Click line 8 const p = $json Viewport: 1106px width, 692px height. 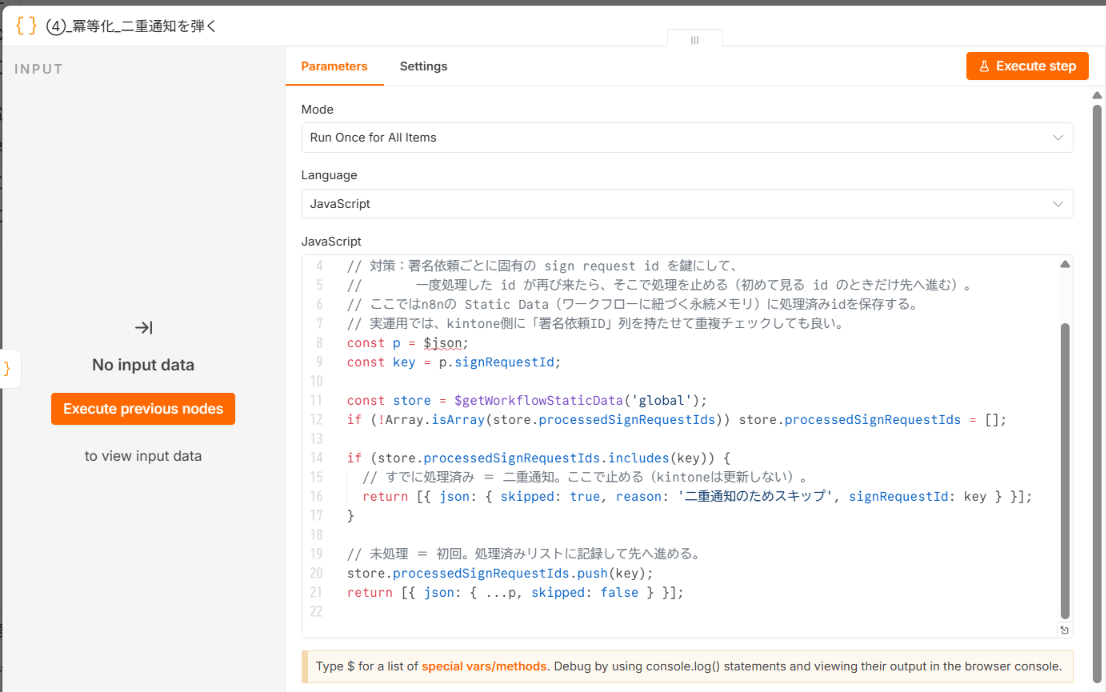tap(408, 343)
